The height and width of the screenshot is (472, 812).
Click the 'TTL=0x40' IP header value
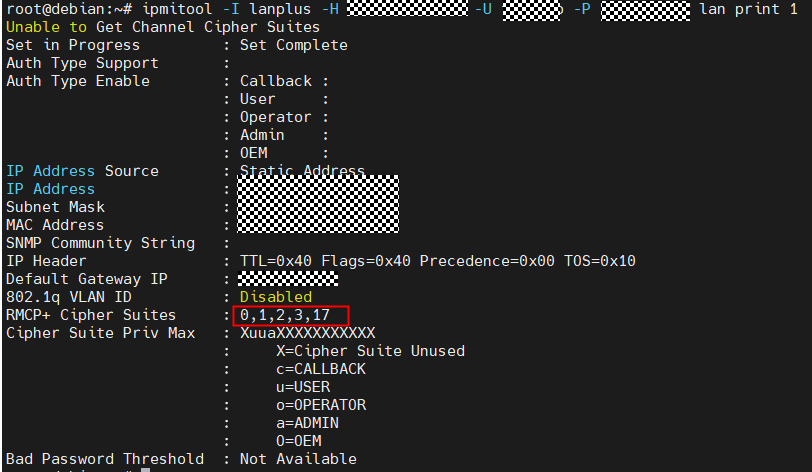point(276,261)
